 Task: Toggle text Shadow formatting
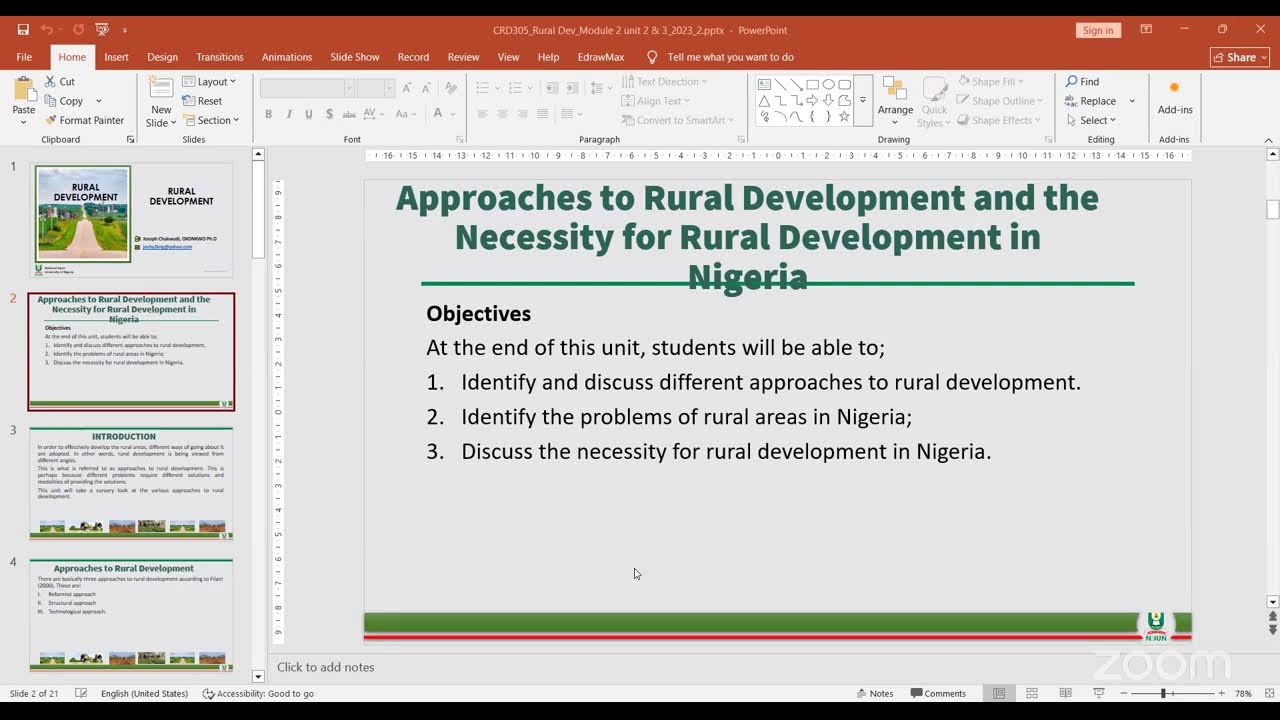(x=329, y=114)
